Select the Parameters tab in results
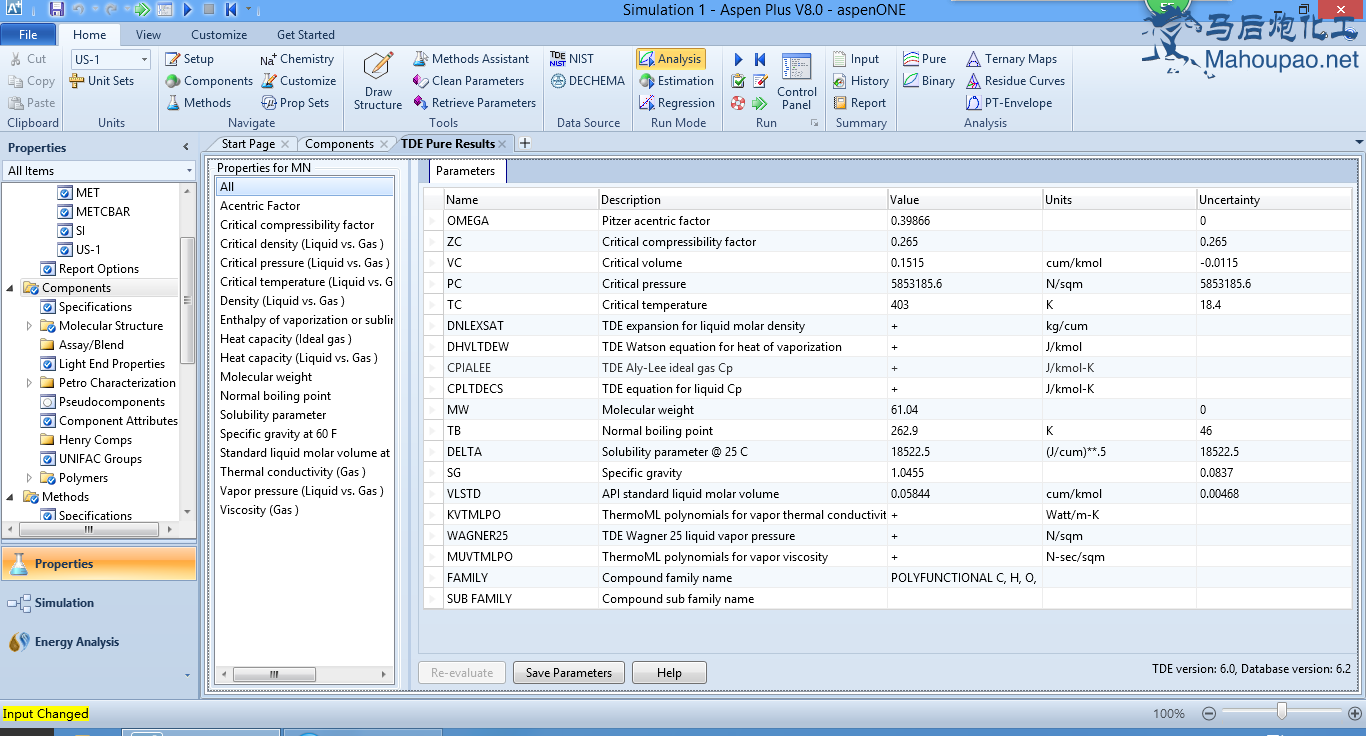 point(466,171)
